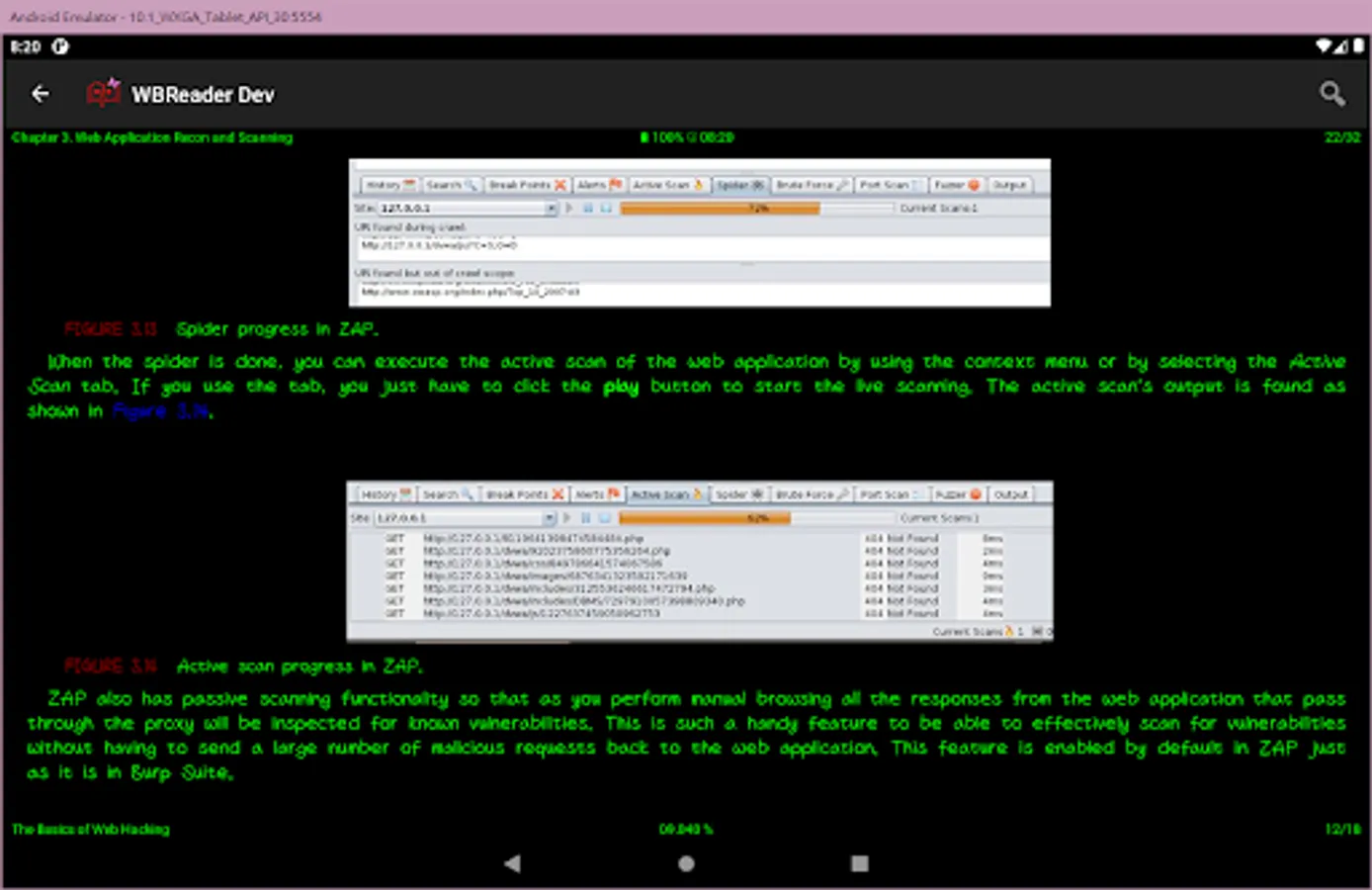Tap the WBReader Dev app logo icon
This screenshot has width=1372, height=890.
tap(103, 93)
